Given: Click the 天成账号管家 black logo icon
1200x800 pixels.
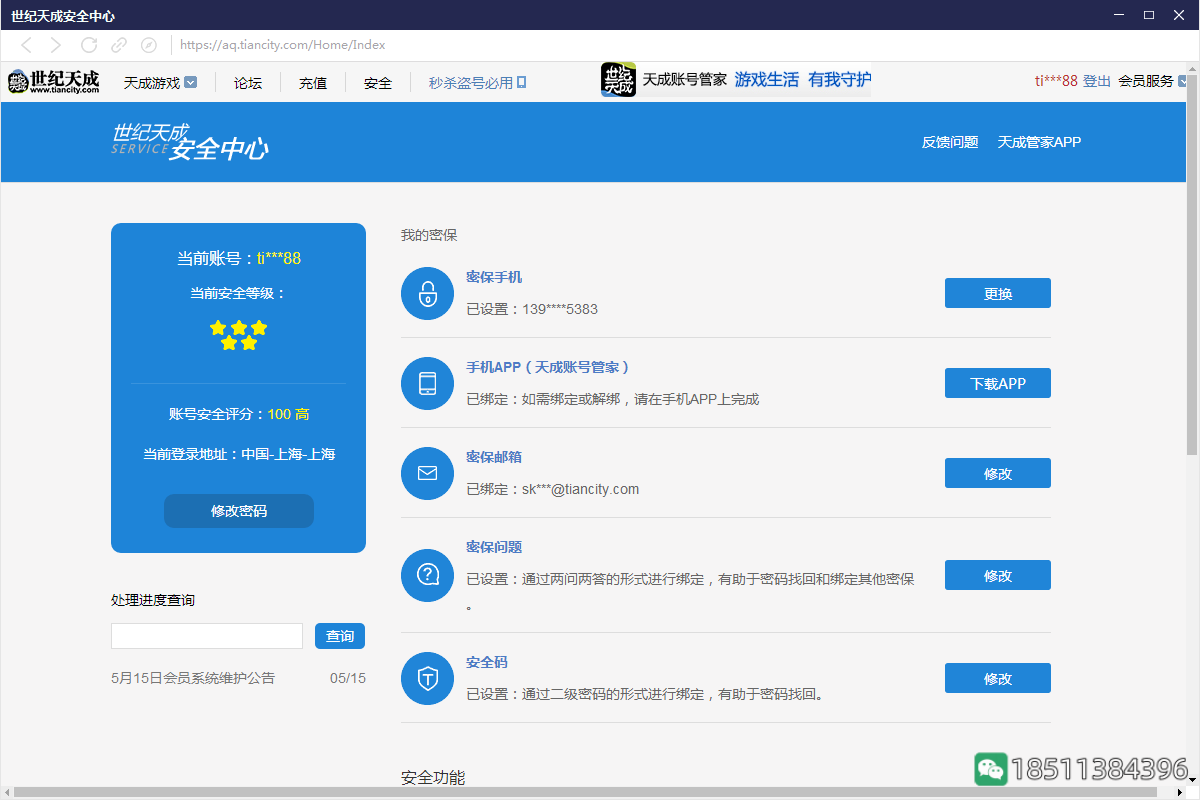Looking at the screenshot, I should coord(617,81).
